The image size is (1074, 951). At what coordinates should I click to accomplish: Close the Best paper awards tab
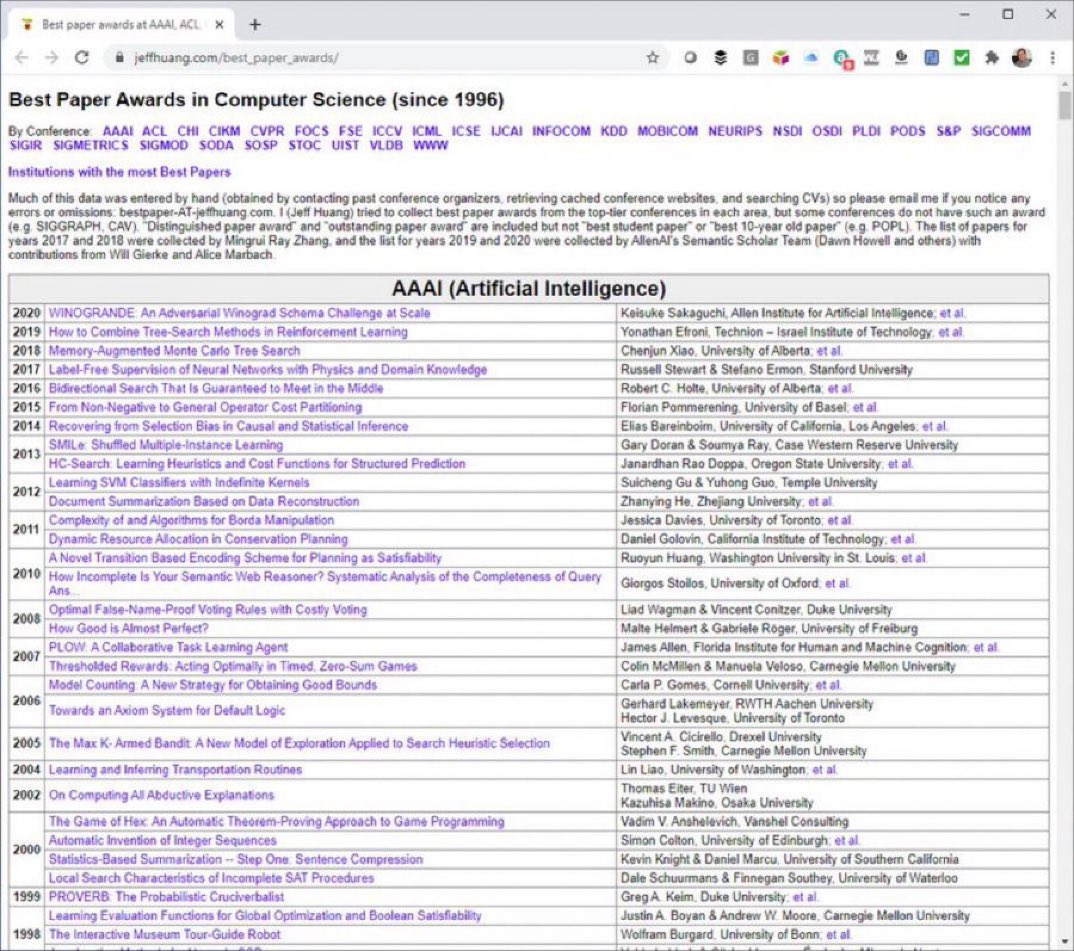[x=219, y=25]
